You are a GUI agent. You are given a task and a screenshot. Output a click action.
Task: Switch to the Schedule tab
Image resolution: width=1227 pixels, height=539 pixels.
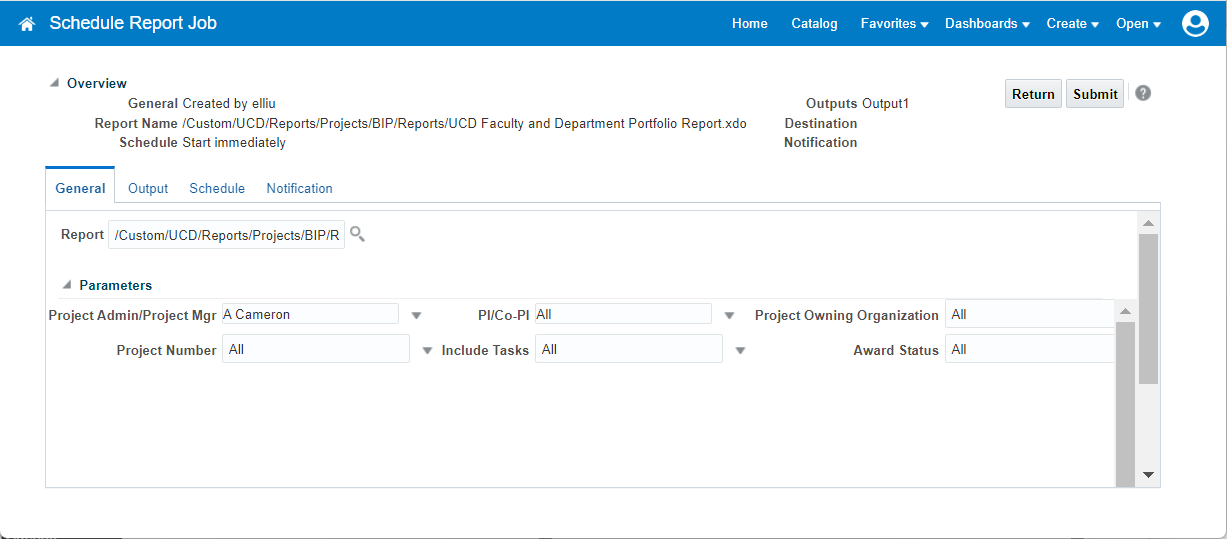pyautogui.click(x=217, y=188)
